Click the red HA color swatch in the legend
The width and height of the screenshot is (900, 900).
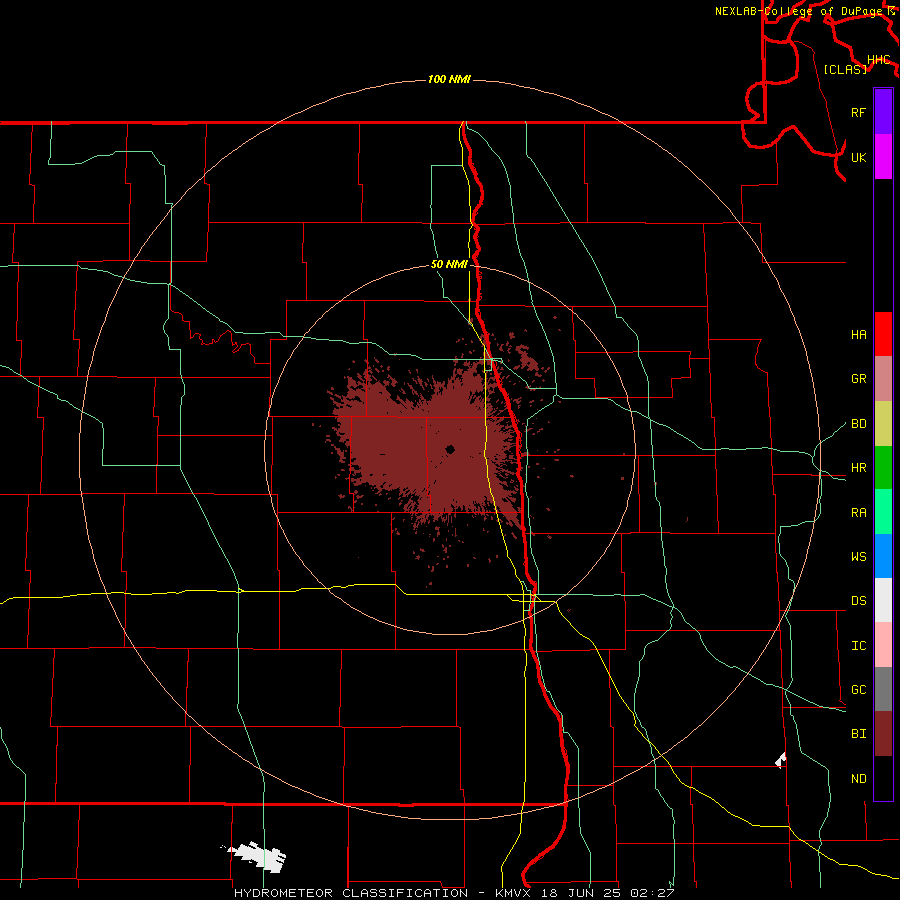coord(883,334)
